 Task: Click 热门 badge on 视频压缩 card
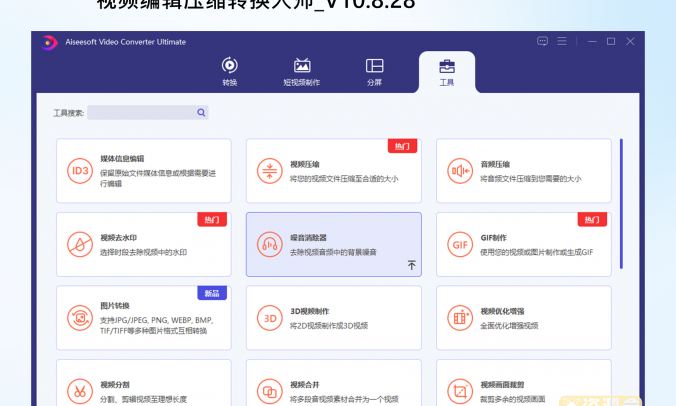[402, 146]
